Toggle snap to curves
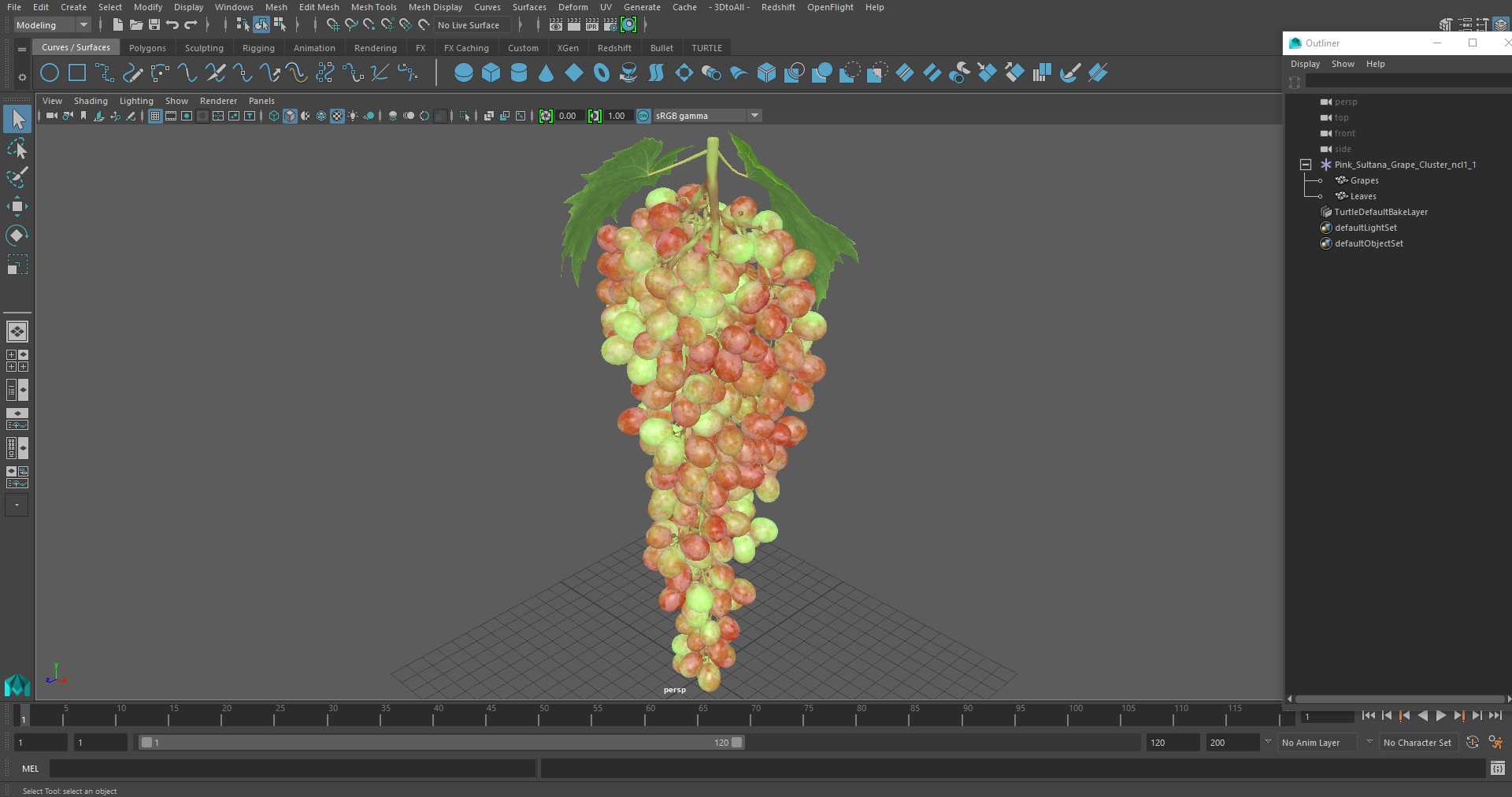Screen dimensions: 1512x797 (351, 25)
